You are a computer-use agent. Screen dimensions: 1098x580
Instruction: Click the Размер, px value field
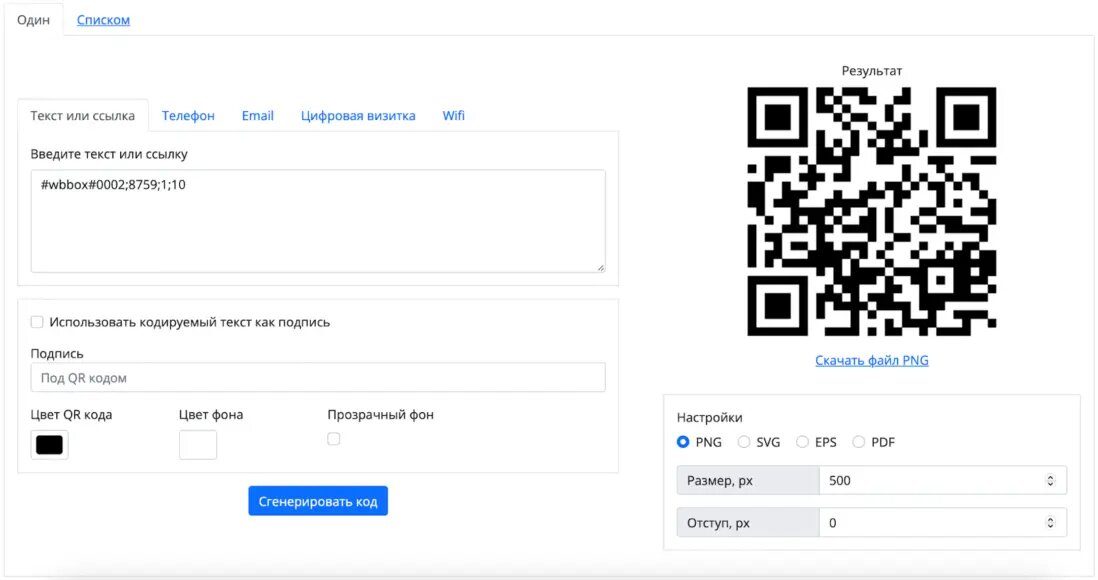pyautogui.click(x=943, y=481)
